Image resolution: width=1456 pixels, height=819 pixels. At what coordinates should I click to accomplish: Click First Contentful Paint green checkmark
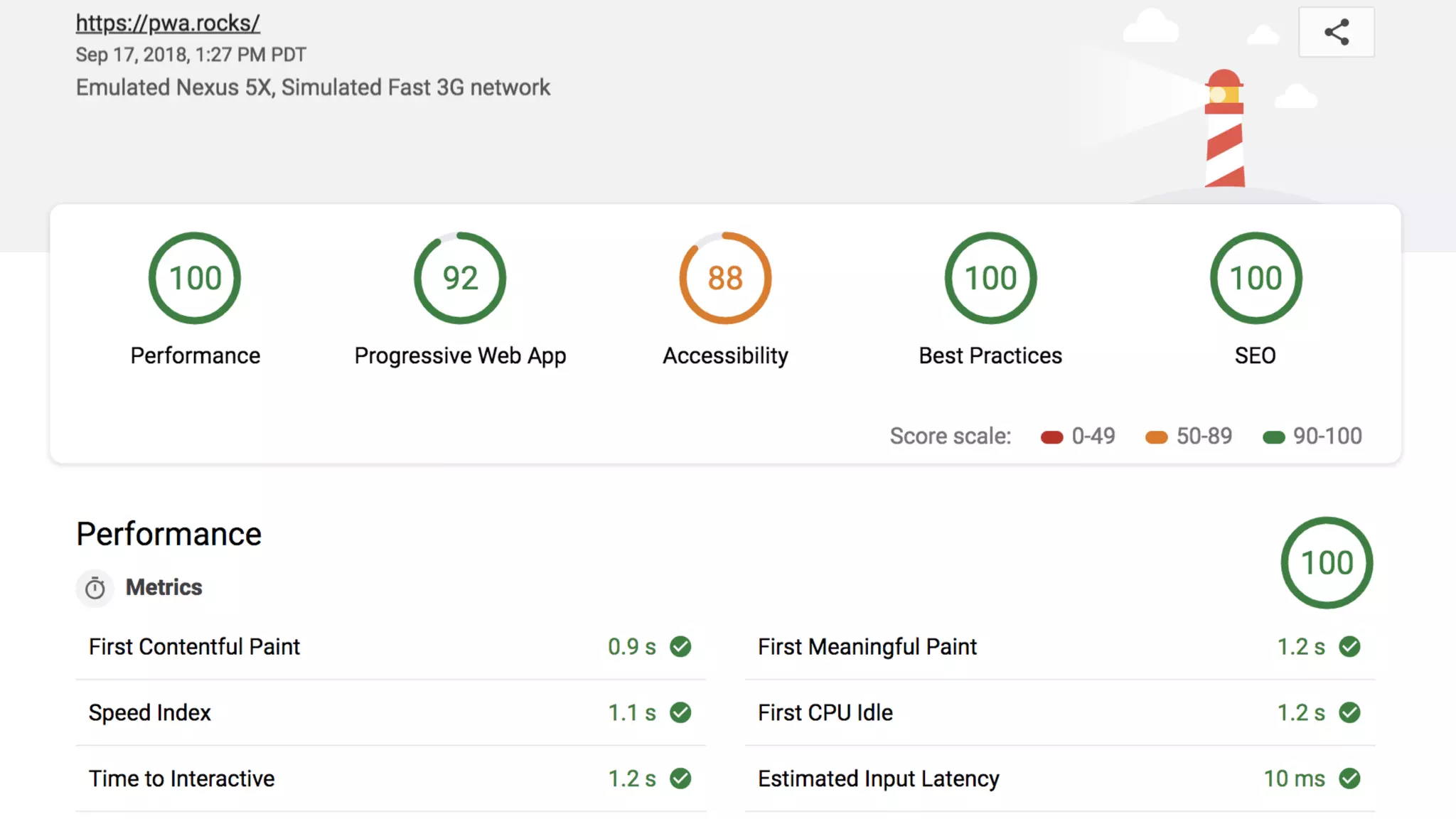tap(680, 646)
